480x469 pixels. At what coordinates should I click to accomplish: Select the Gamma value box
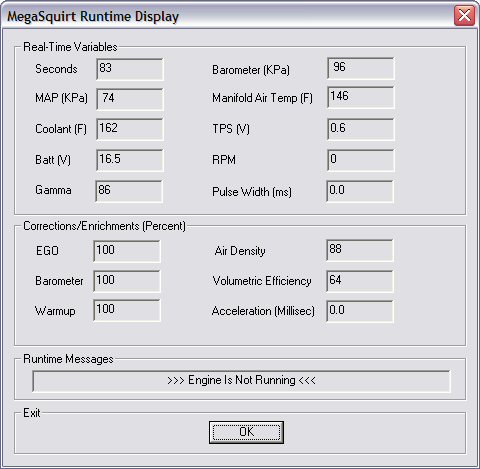coord(129,191)
